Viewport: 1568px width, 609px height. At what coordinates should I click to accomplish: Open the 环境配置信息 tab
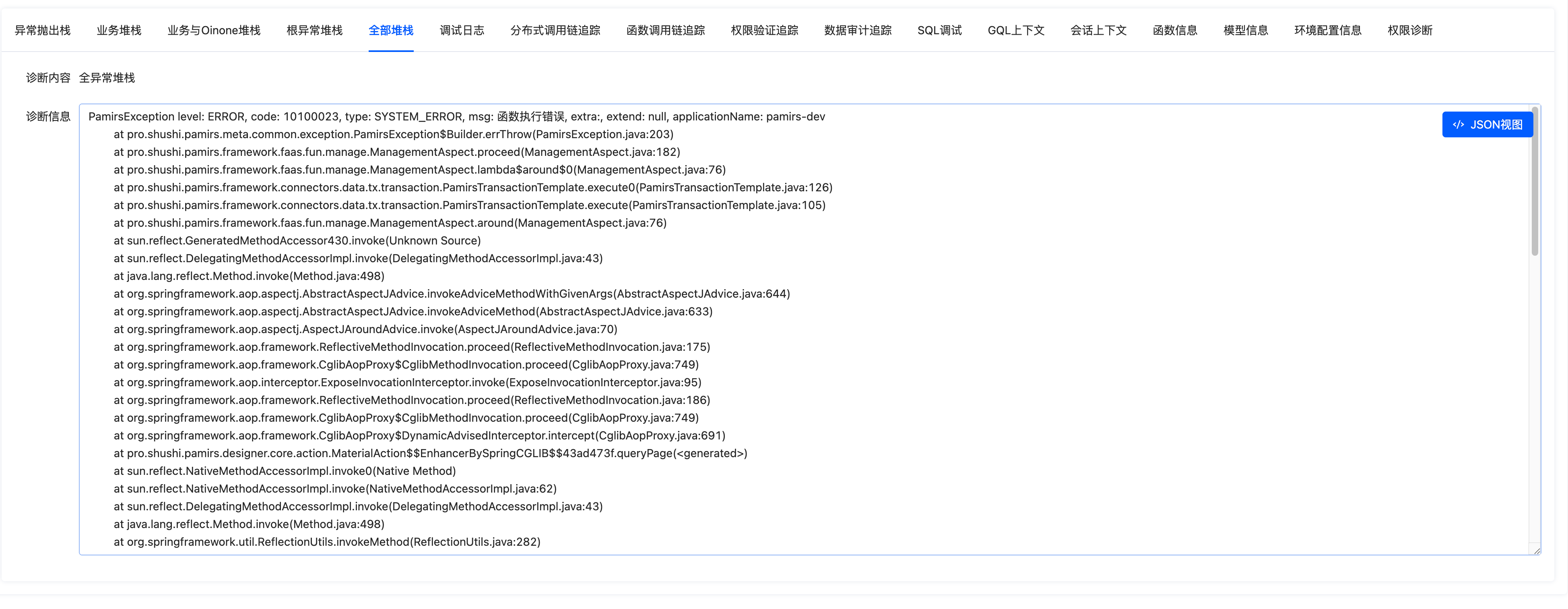pyautogui.click(x=1328, y=31)
